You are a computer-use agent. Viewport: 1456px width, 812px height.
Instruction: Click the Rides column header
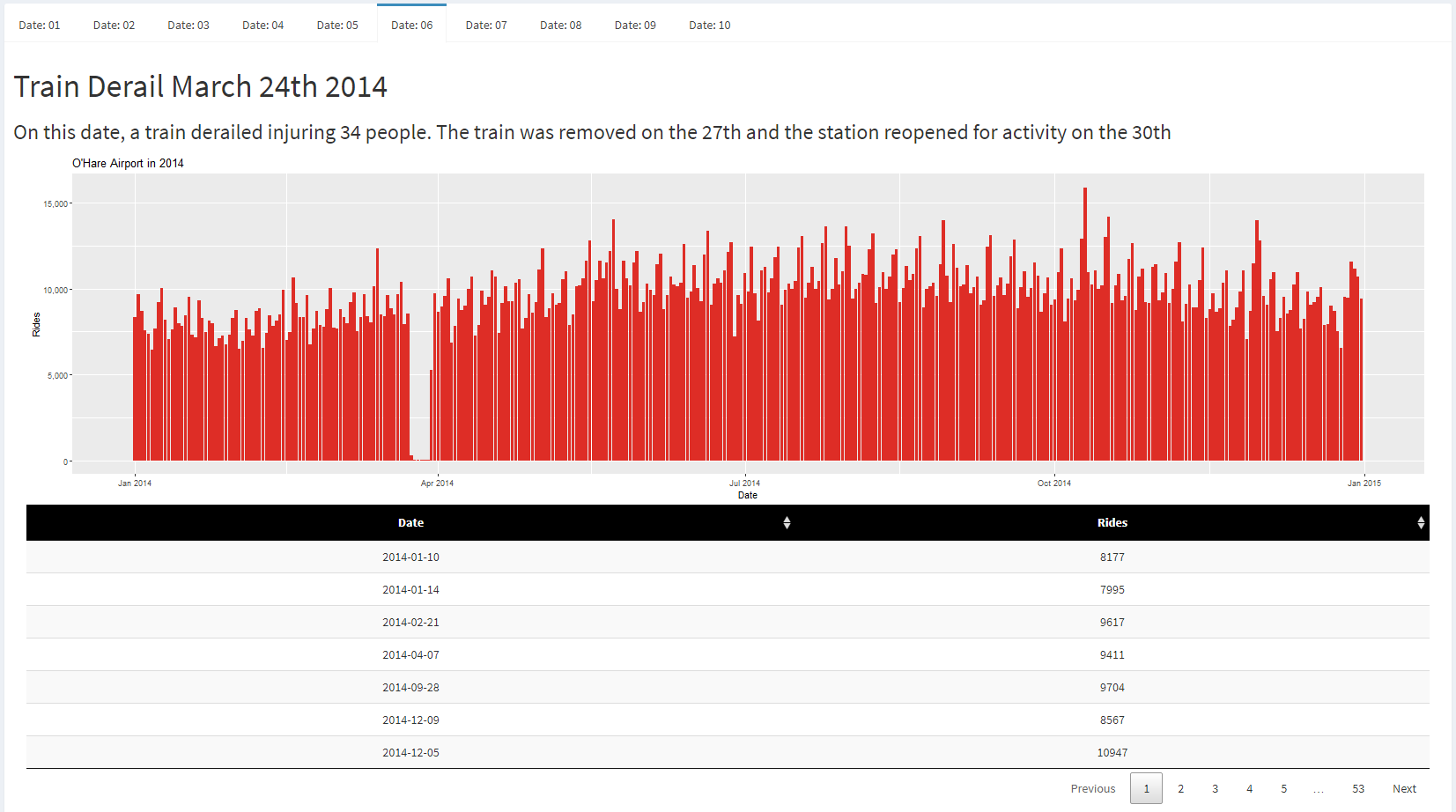pos(1112,523)
